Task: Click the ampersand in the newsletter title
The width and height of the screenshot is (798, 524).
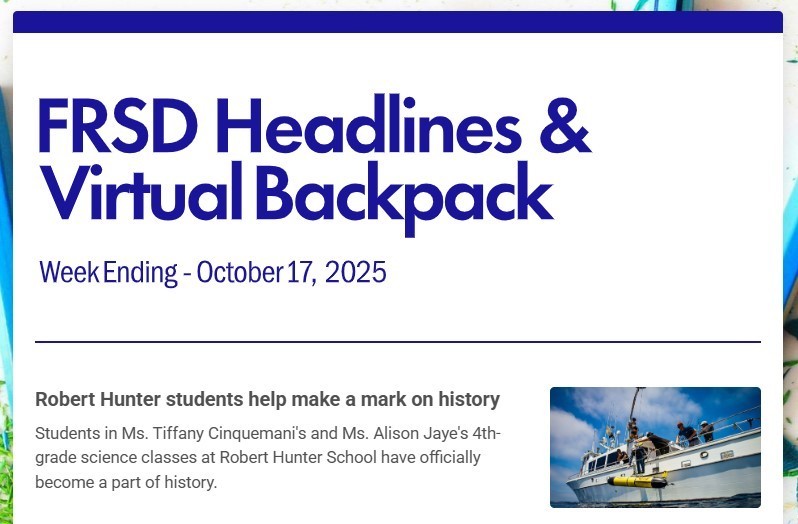Action: (x=564, y=127)
